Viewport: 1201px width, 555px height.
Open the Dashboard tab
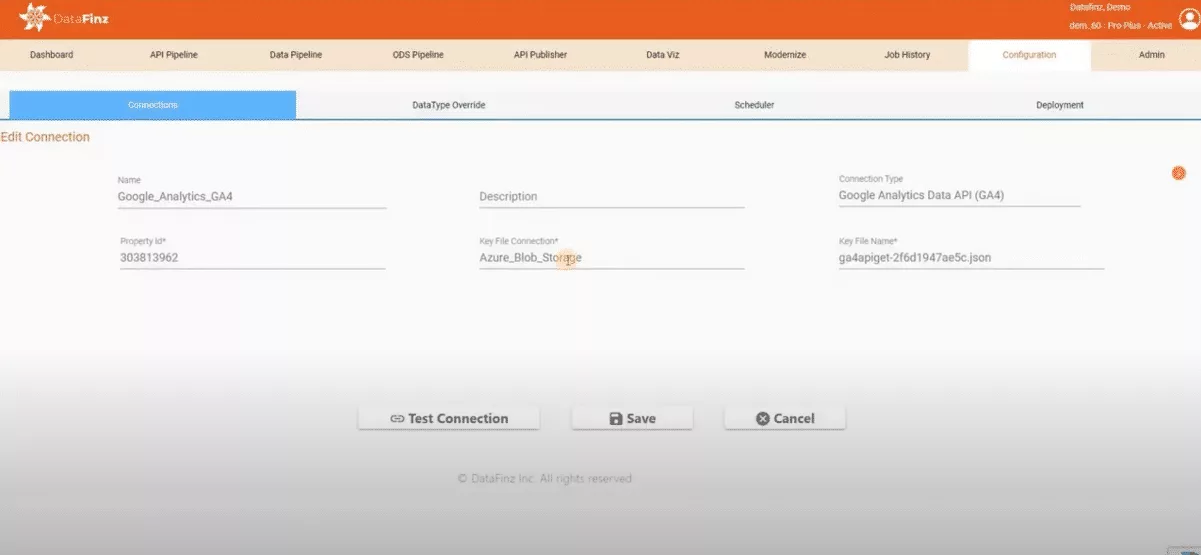(x=51, y=55)
